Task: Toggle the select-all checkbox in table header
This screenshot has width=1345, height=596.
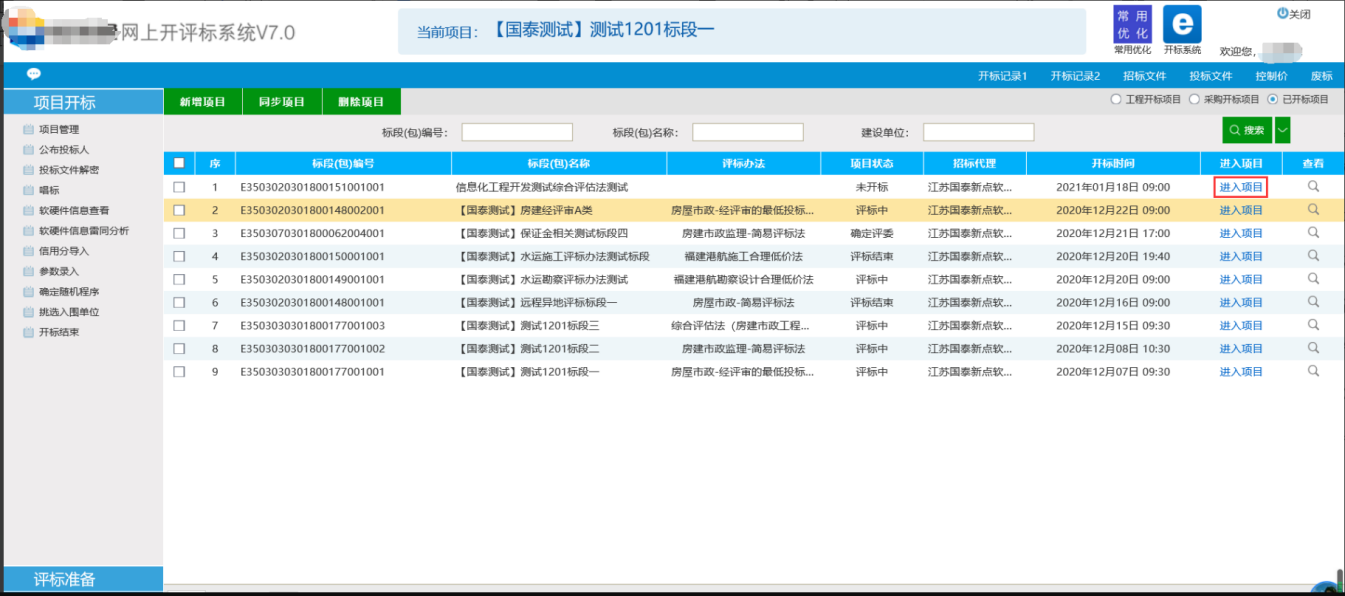Action: point(179,163)
